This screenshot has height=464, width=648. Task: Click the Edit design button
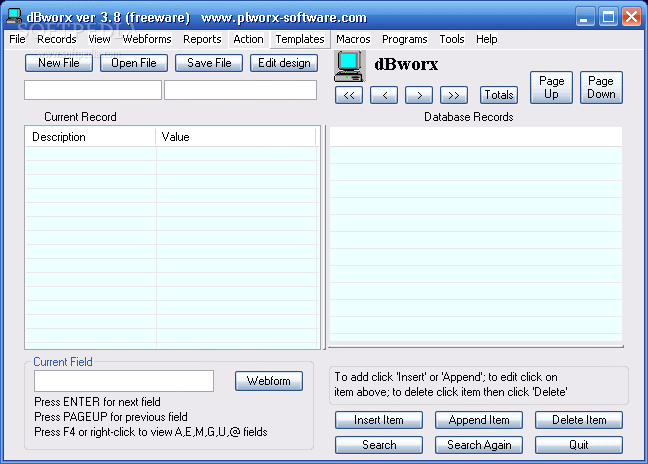coord(284,63)
